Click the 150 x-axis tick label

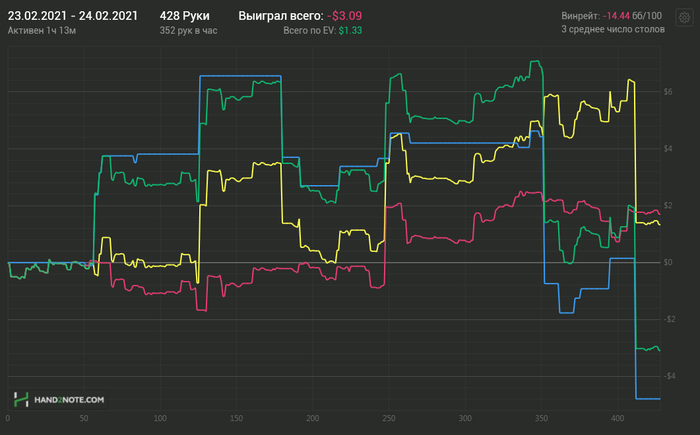(236, 418)
